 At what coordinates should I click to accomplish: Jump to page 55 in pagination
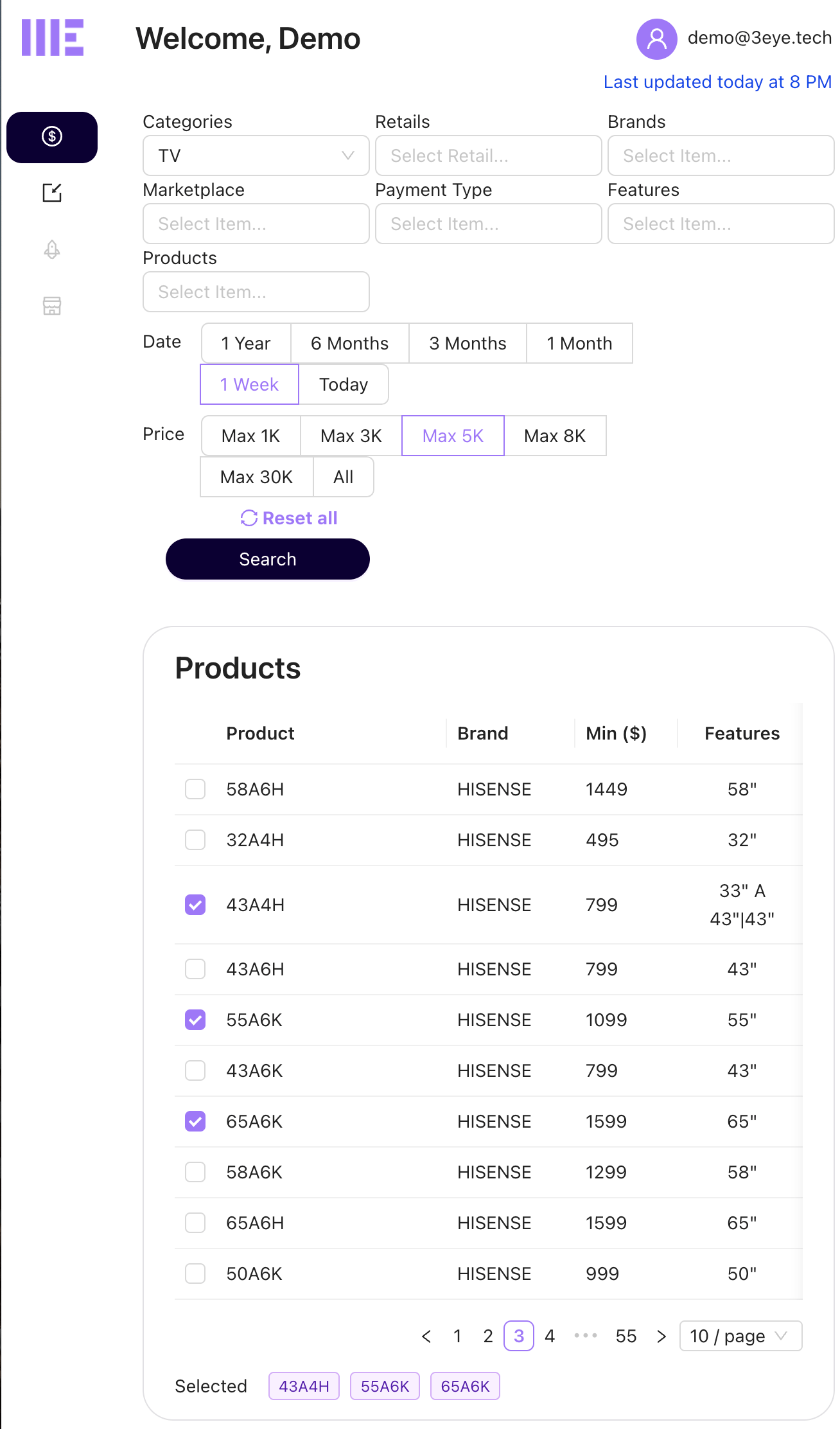626,1336
